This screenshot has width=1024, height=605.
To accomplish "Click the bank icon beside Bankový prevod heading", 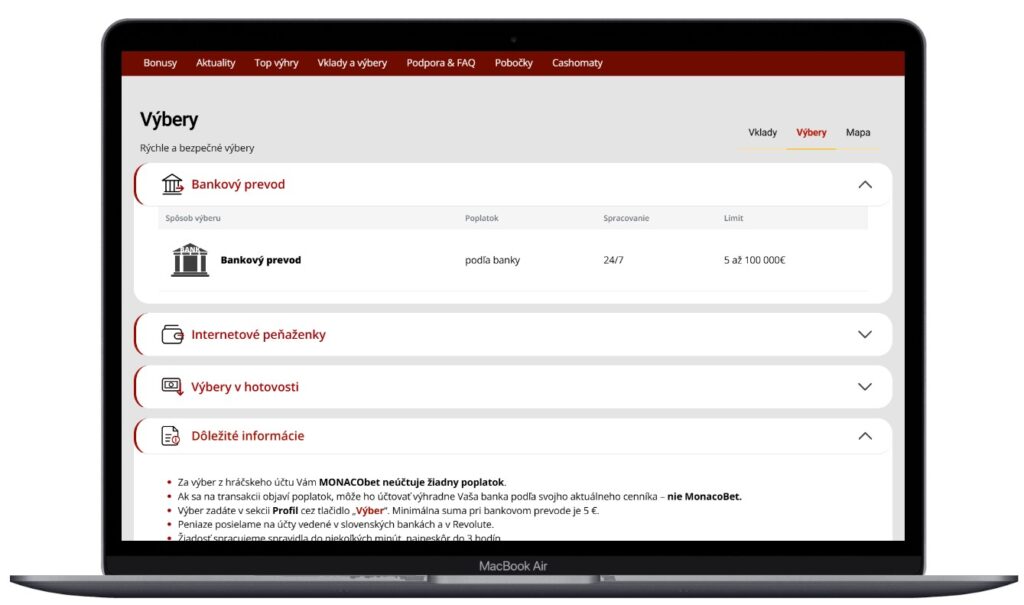I will (x=172, y=184).
